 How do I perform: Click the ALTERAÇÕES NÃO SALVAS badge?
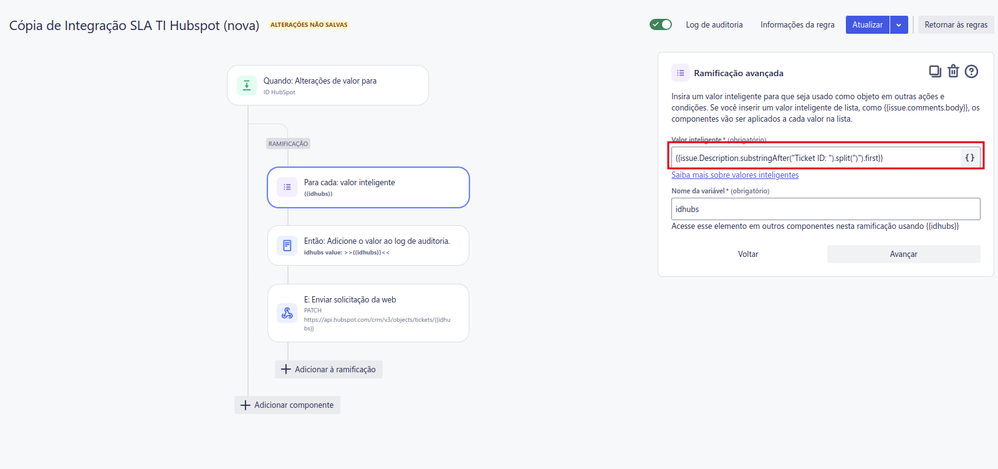point(309,25)
